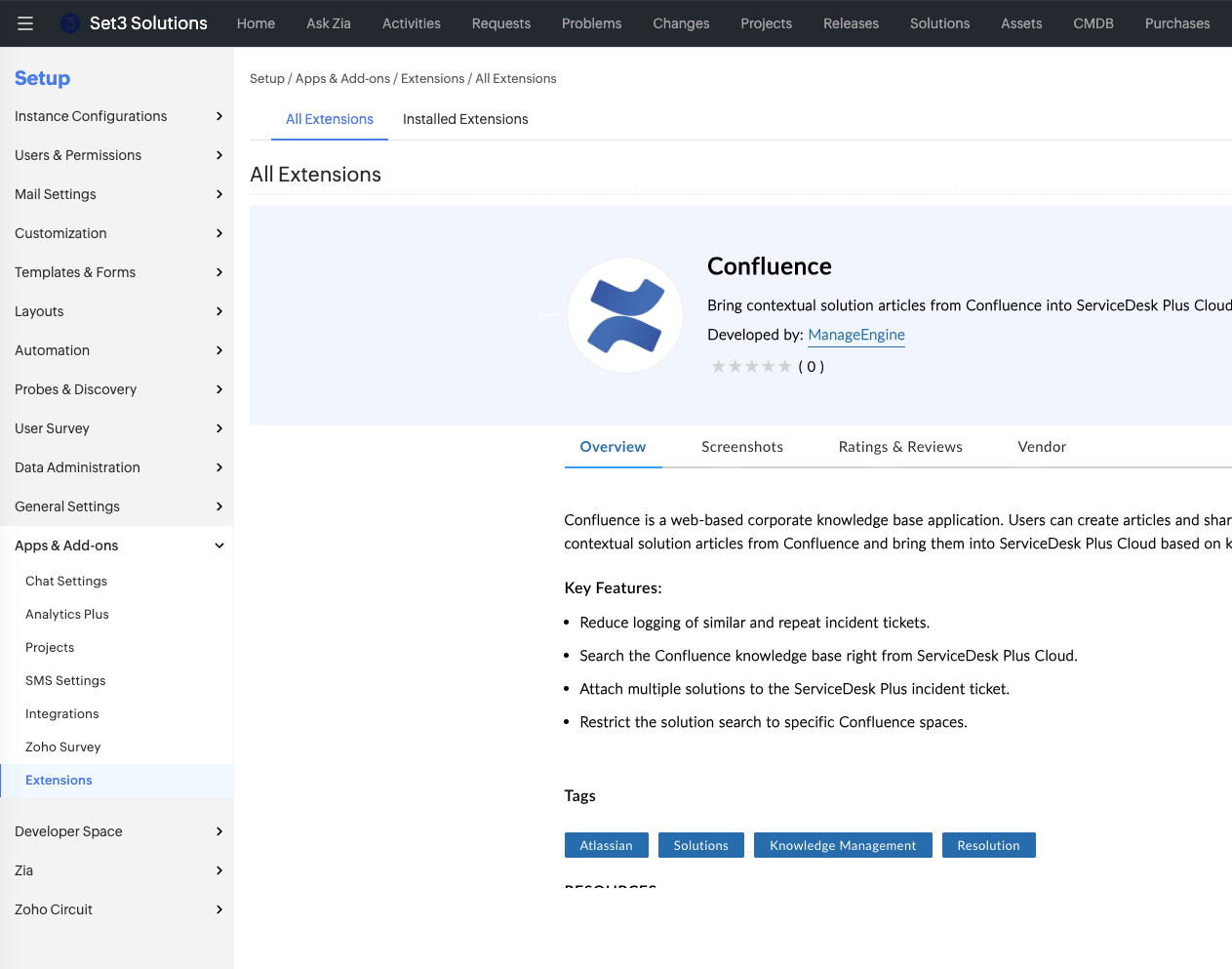
Task: Open Requests in top navigation
Action: 501,23
